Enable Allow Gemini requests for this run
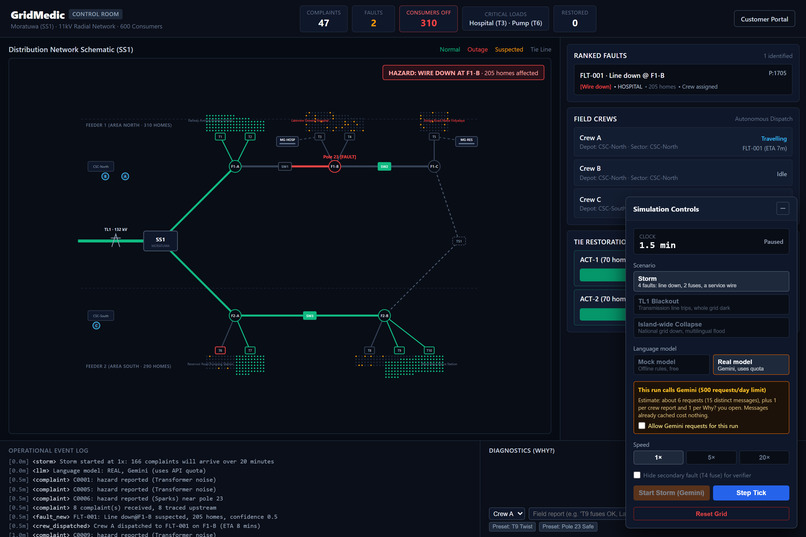 click(x=642, y=426)
